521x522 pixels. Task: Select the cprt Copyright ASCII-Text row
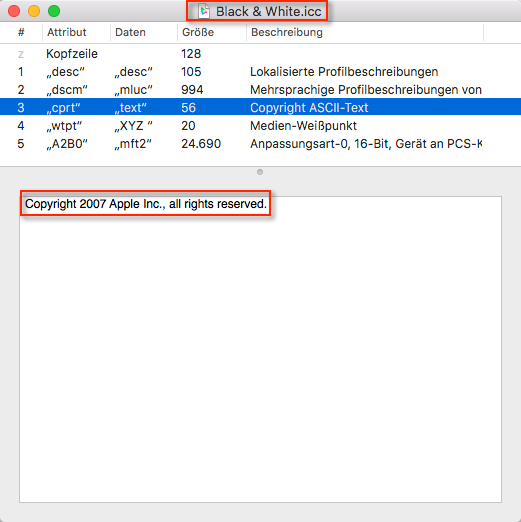click(260, 107)
